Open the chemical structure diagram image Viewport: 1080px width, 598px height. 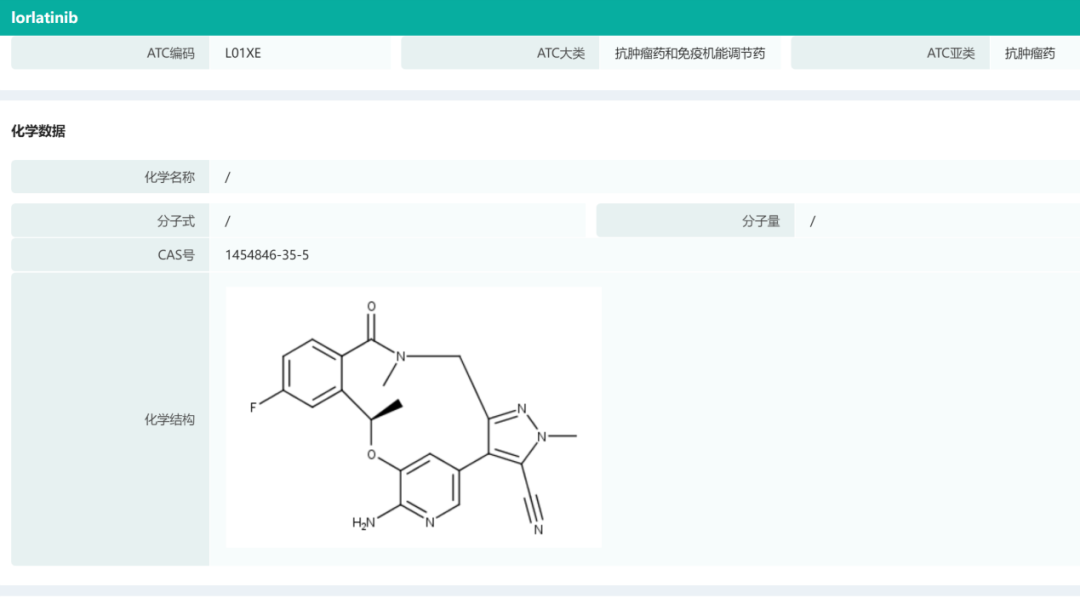click(x=415, y=416)
